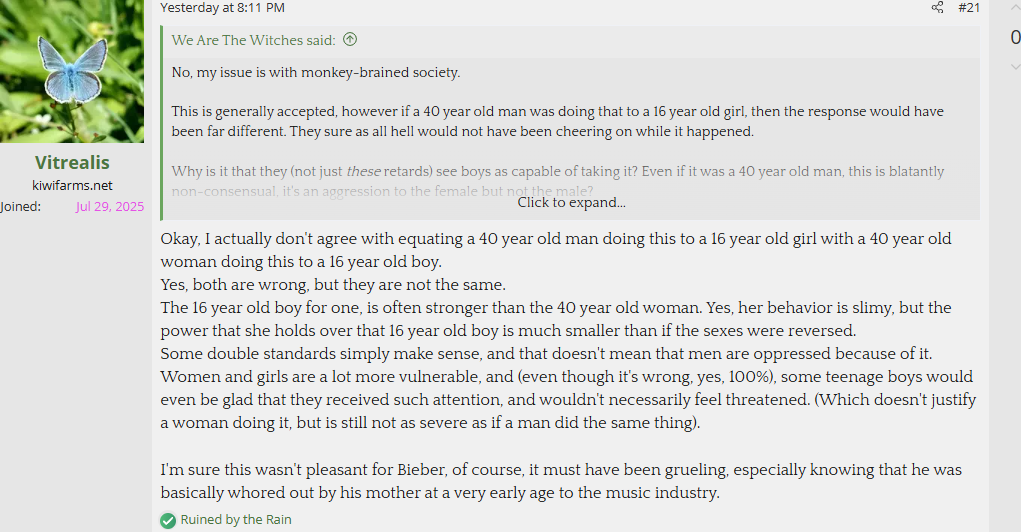Viewport: 1021px width, 532px height.
Task: Click the 'Jul 29, 2025' join date
Action: [109, 206]
